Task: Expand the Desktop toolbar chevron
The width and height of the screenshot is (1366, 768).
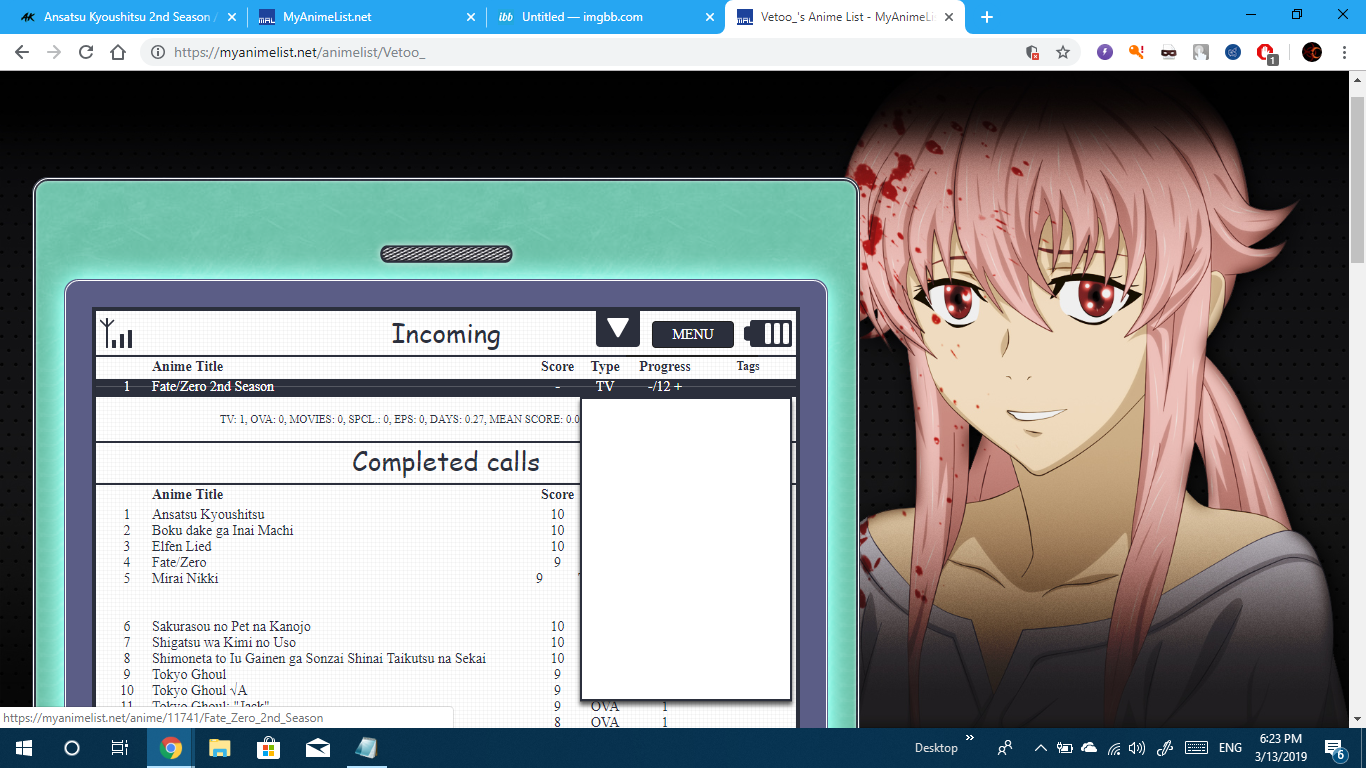Action: [968, 739]
